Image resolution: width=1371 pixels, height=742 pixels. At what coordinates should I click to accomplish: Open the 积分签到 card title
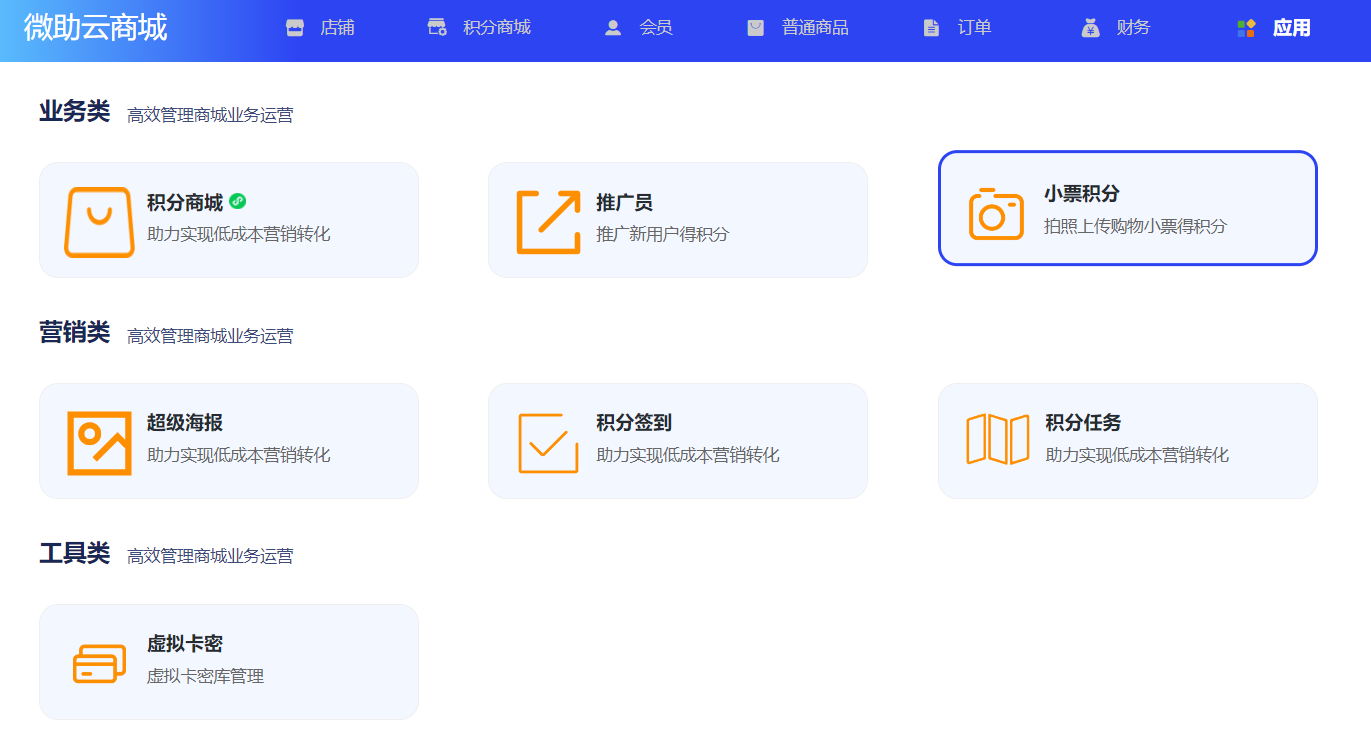click(x=634, y=423)
